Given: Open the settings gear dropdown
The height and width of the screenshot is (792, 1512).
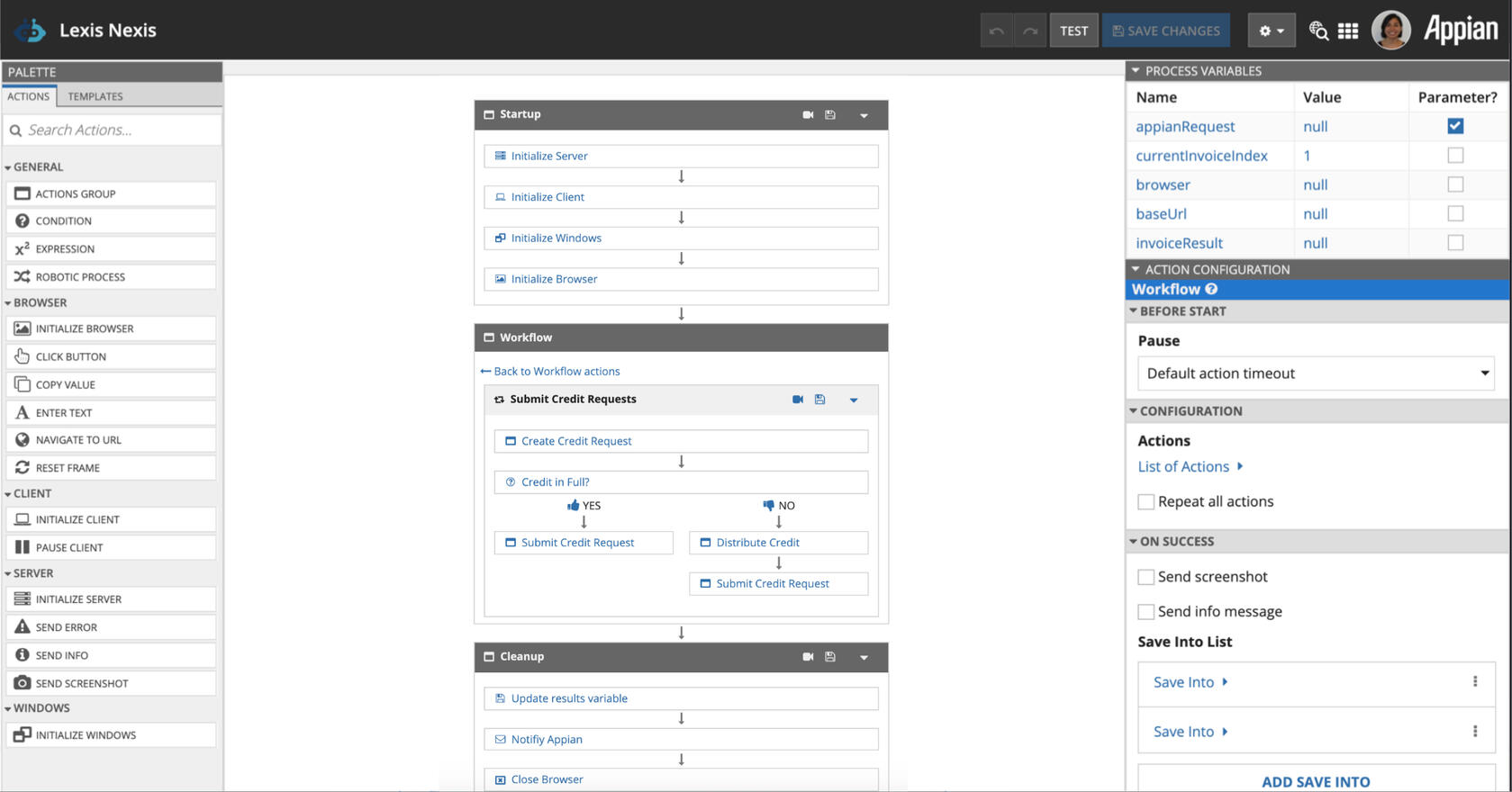Looking at the screenshot, I should 1271,31.
